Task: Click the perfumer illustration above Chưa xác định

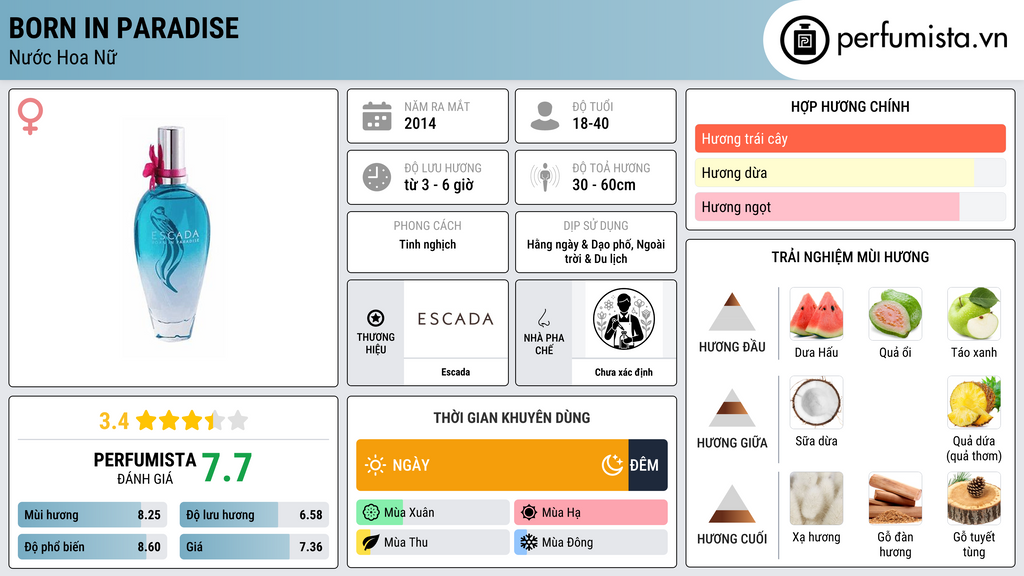Action: (624, 319)
